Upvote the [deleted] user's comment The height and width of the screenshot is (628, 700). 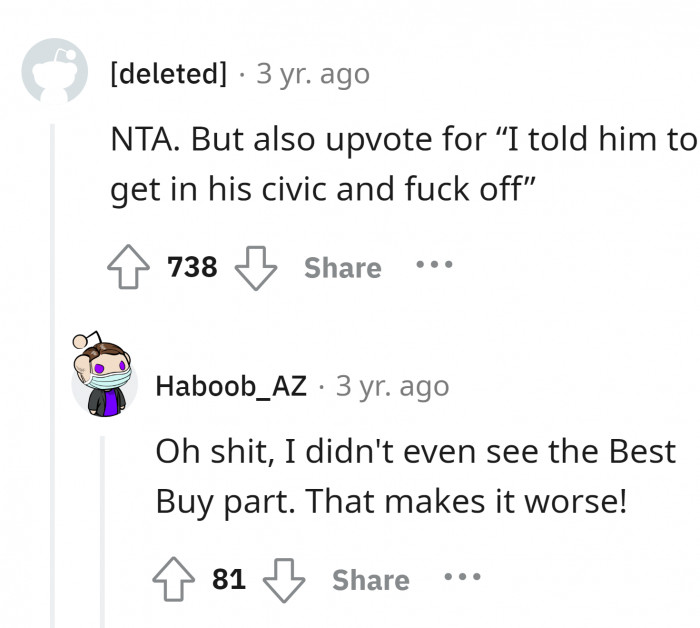click(127, 268)
